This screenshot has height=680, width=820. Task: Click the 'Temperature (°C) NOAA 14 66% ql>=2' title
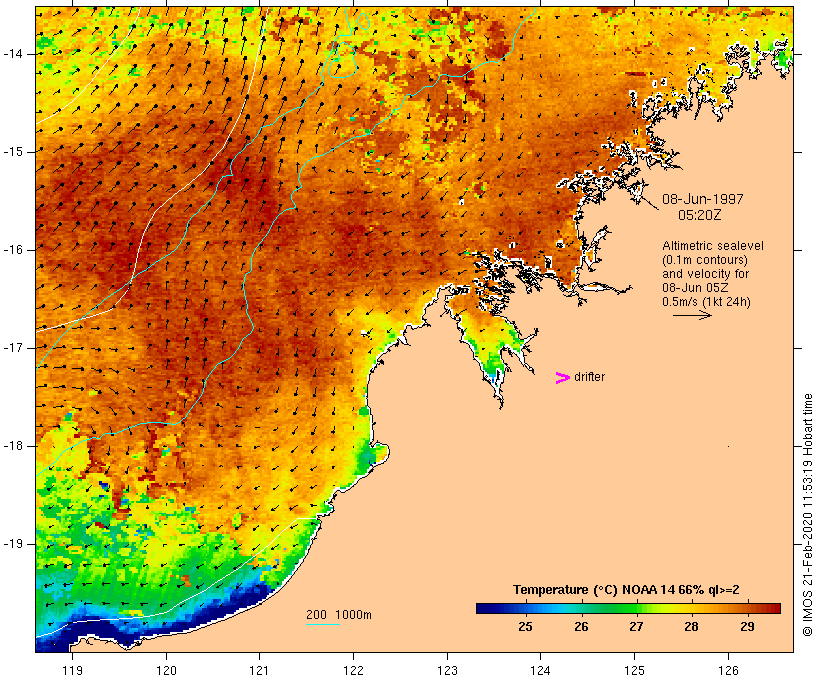626,590
